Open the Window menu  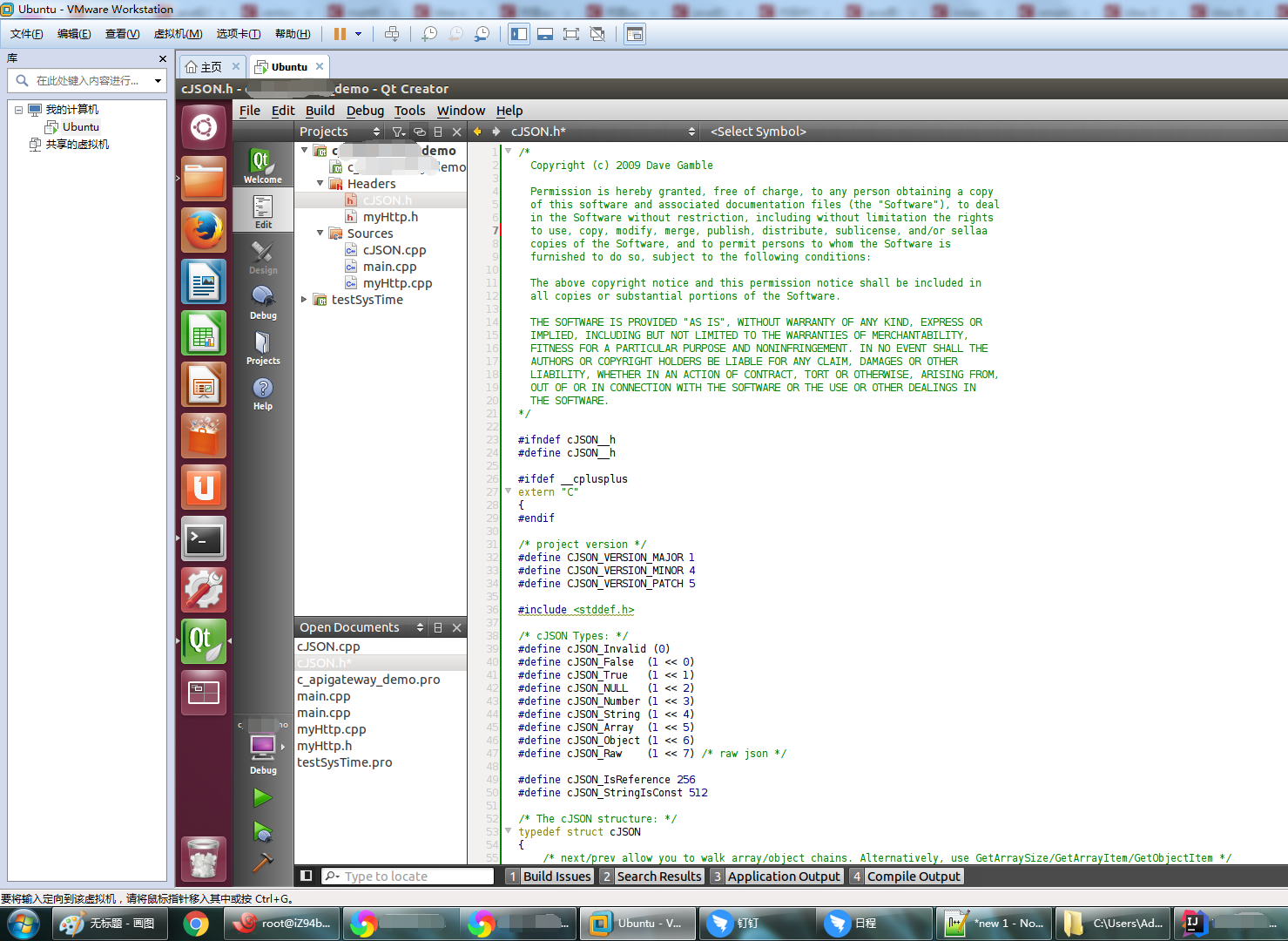point(461,111)
